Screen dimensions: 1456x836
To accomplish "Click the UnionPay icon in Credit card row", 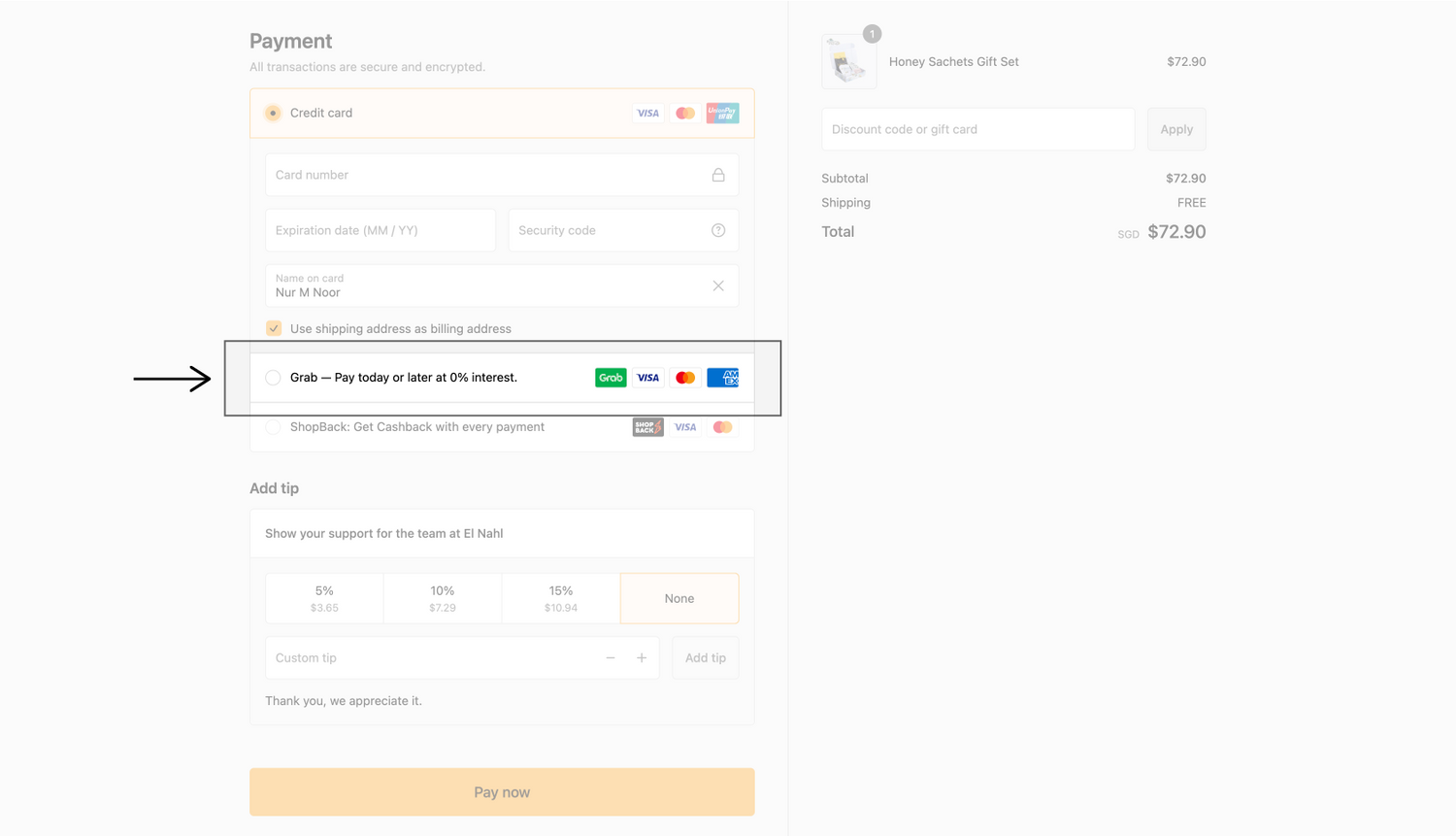I will click(x=722, y=113).
